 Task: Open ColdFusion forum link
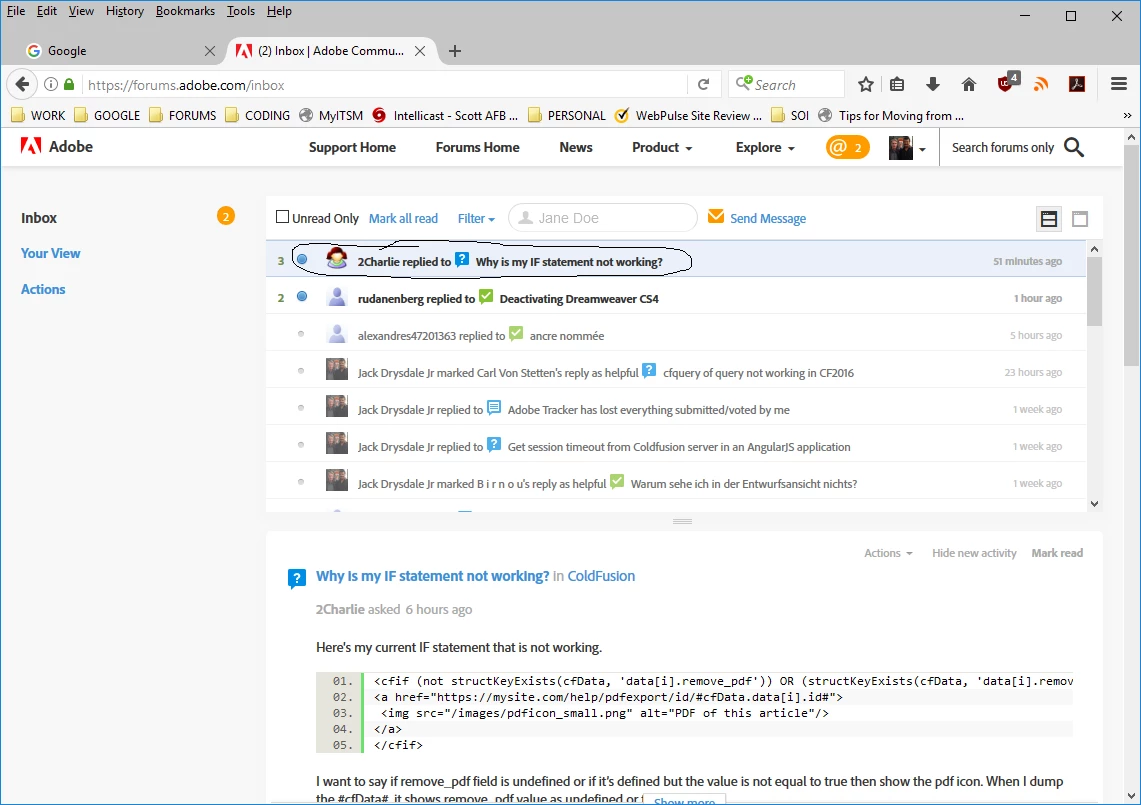coord(601,576)
